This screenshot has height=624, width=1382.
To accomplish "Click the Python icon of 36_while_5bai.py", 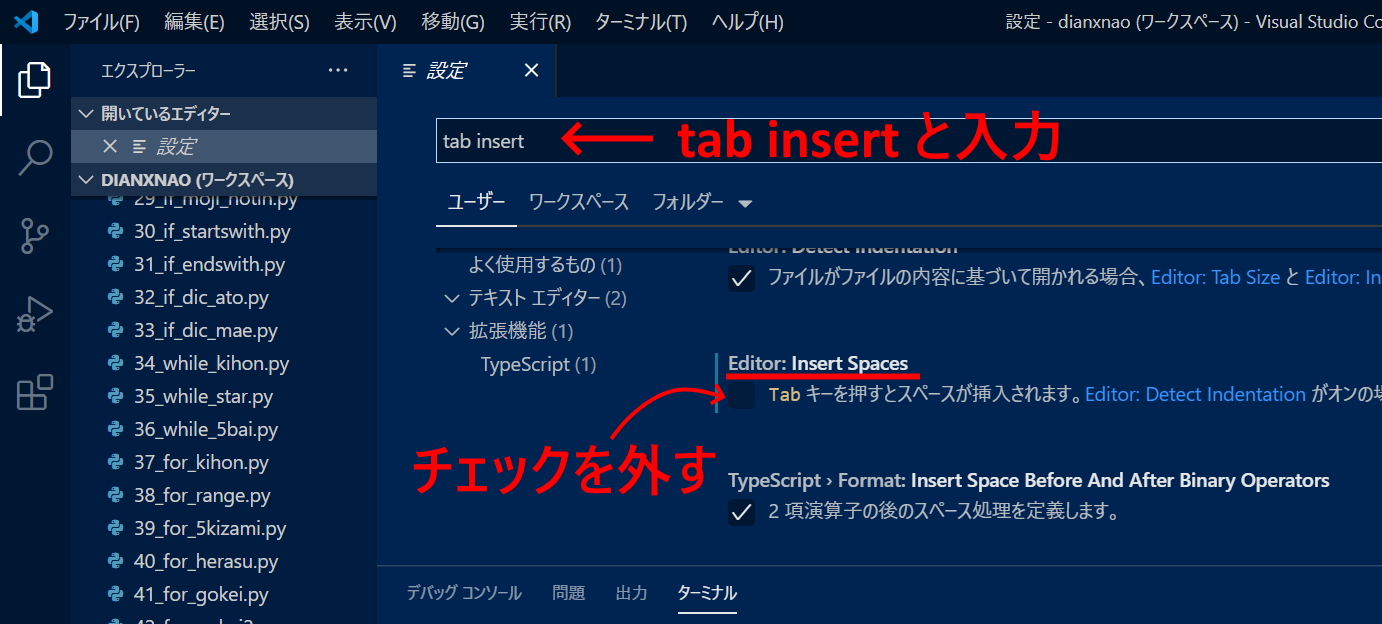I will (x=115, y=430).
